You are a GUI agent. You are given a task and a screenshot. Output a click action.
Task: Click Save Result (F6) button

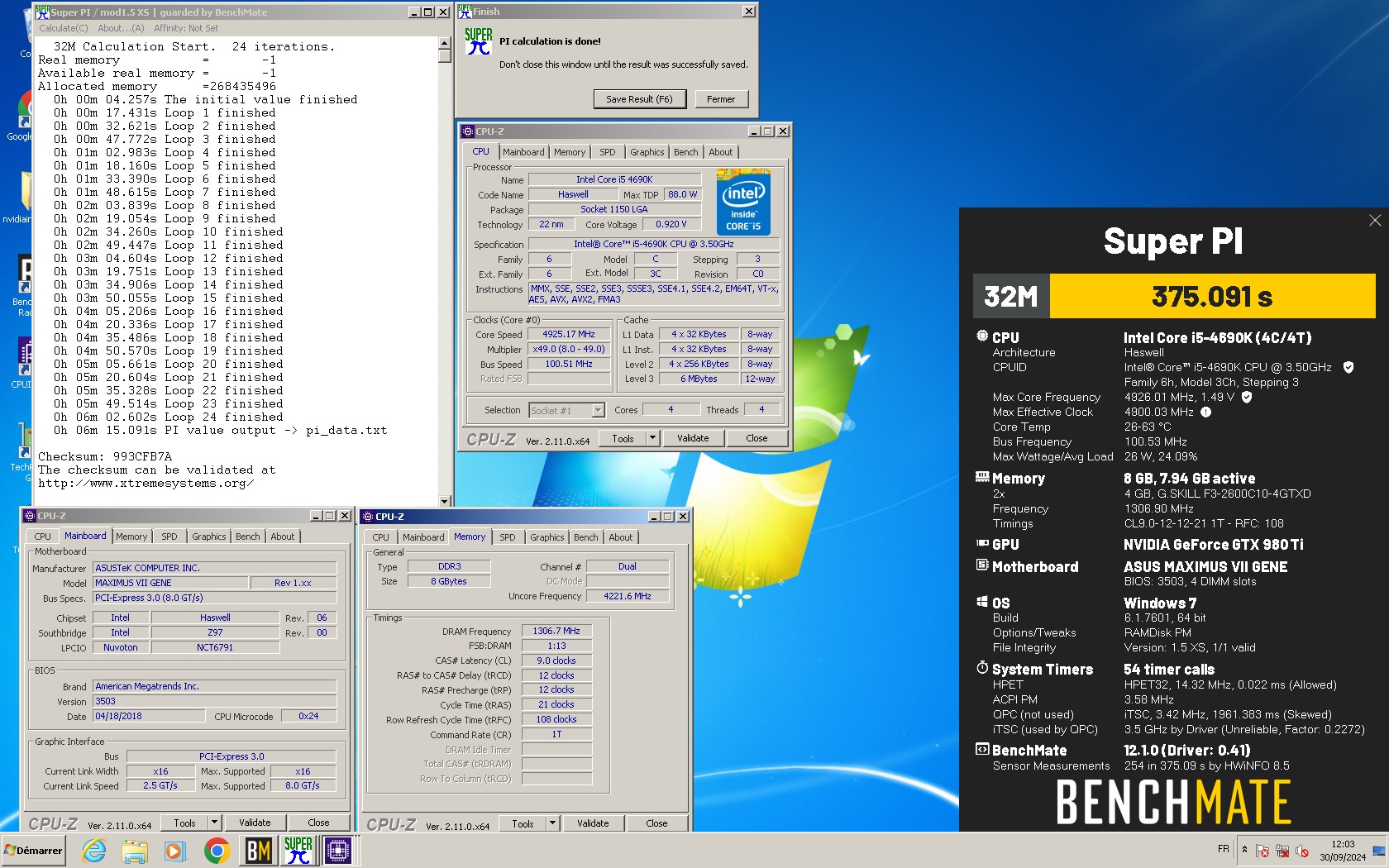(639, 99)
